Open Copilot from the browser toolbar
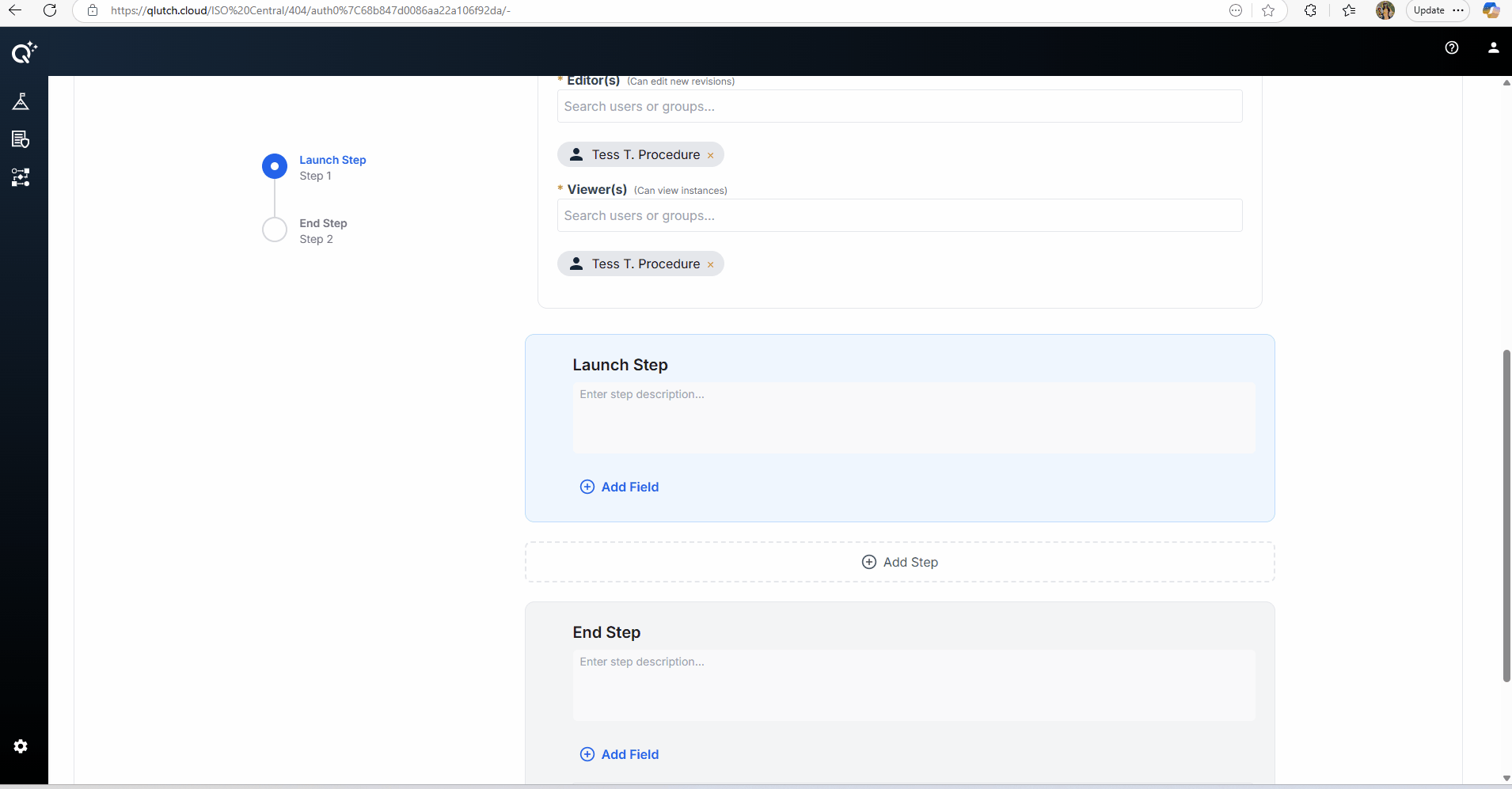The height and width of the screenshot is (789, 1512). tap(1493, 10)
